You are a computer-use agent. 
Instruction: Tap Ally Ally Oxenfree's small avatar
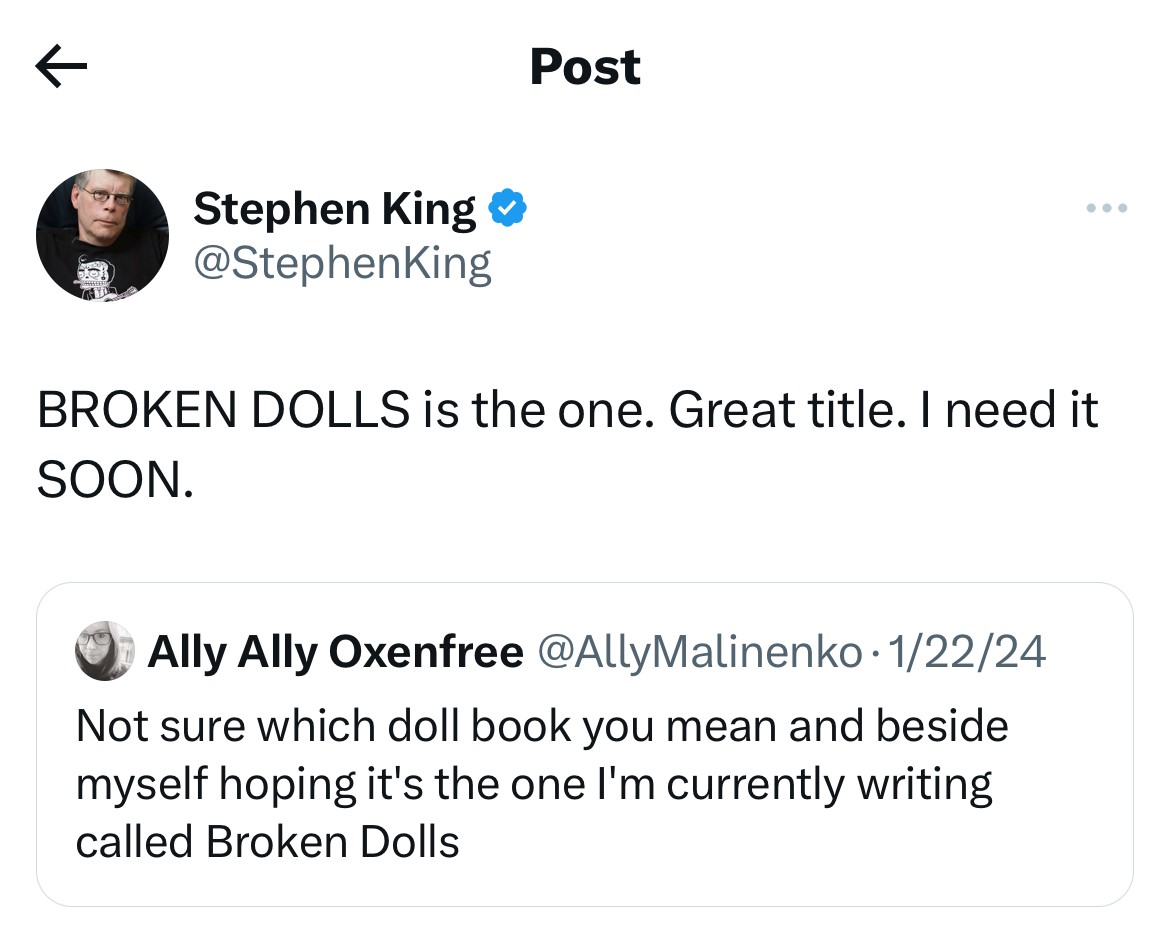[x=105, y=651]
